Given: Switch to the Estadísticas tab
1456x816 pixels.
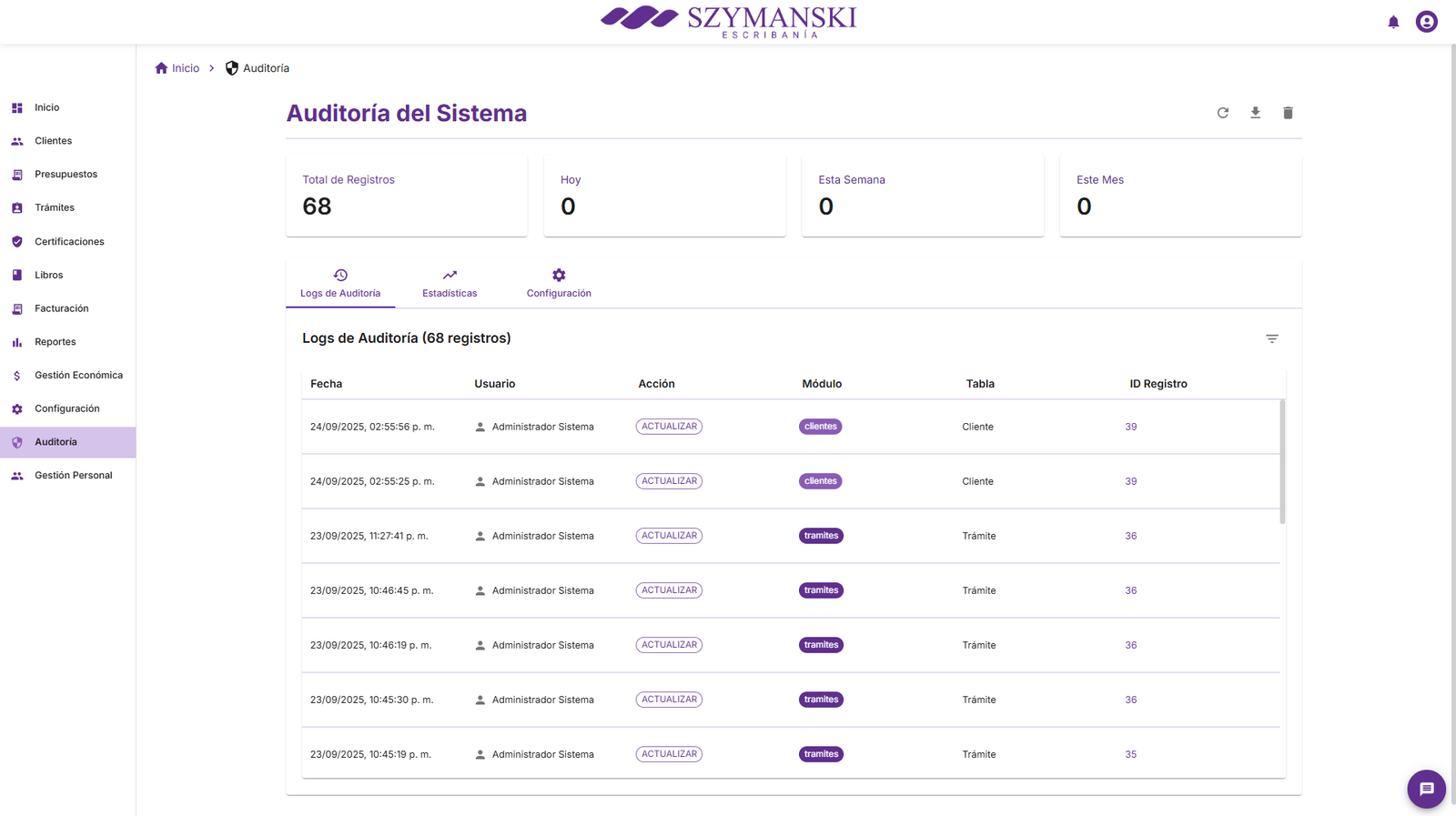Looking at the screenshot, I should click(450, 284).
